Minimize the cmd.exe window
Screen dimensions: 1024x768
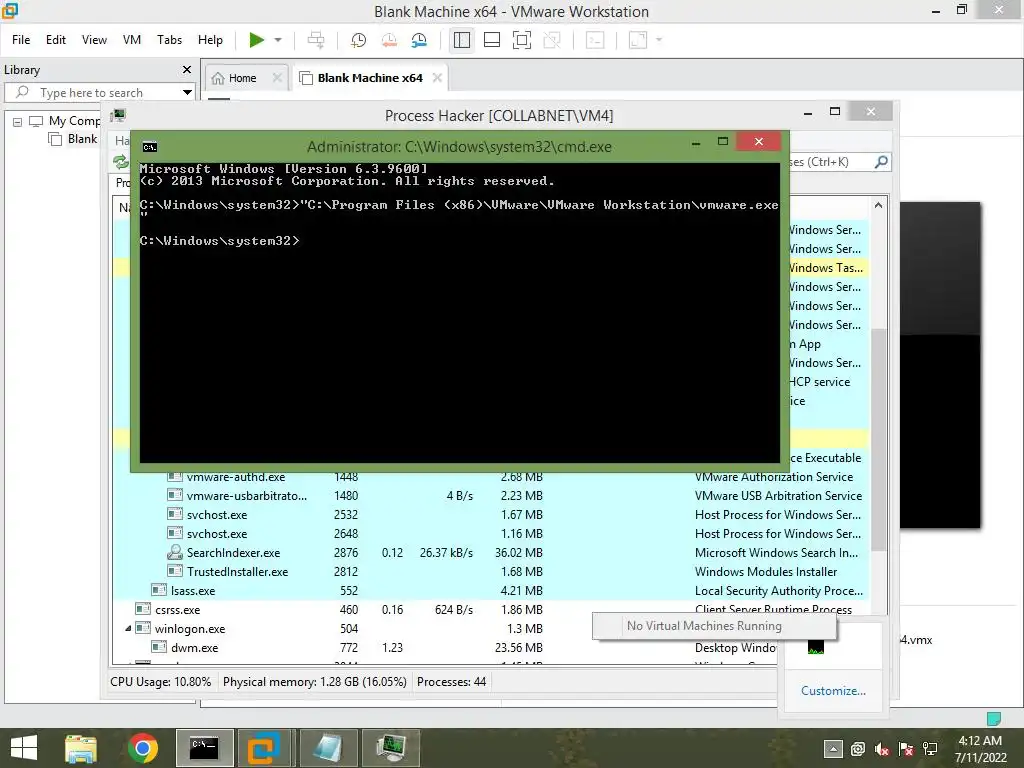tap(696, 142)
